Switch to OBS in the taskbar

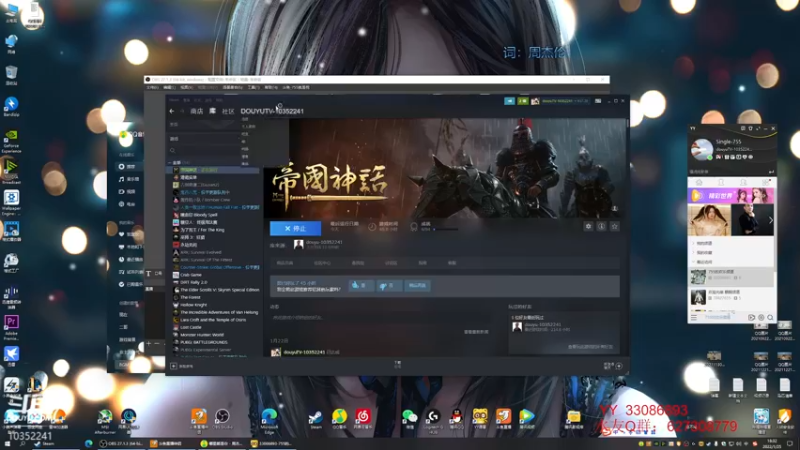[121, 444]
